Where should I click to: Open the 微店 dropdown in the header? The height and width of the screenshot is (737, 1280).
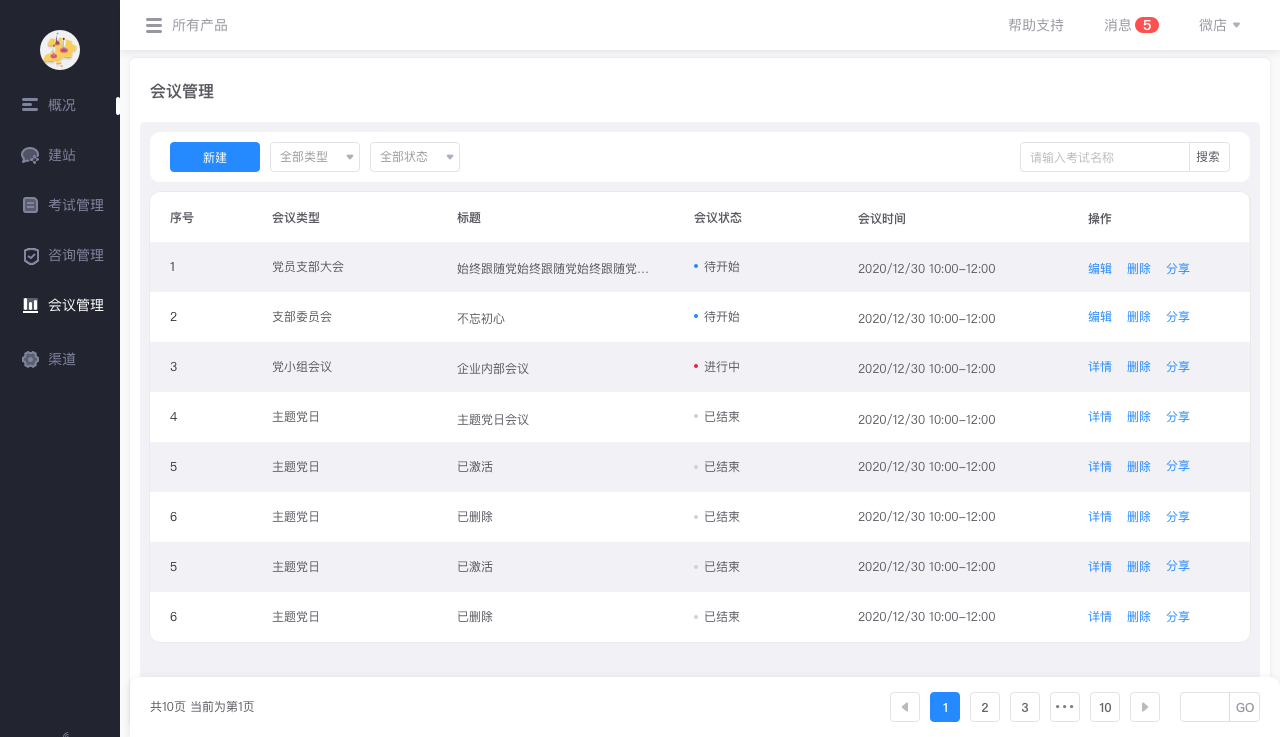click(1219, 25)
